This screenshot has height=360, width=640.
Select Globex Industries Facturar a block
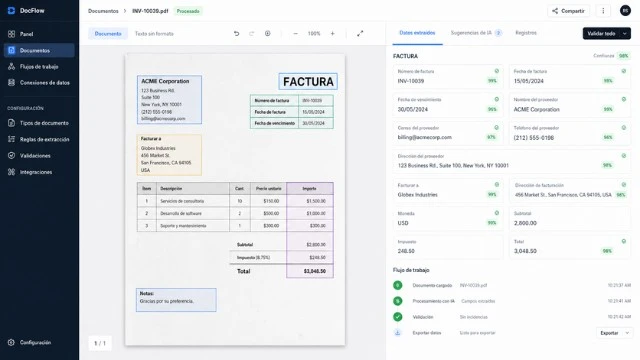coord(169,155)
